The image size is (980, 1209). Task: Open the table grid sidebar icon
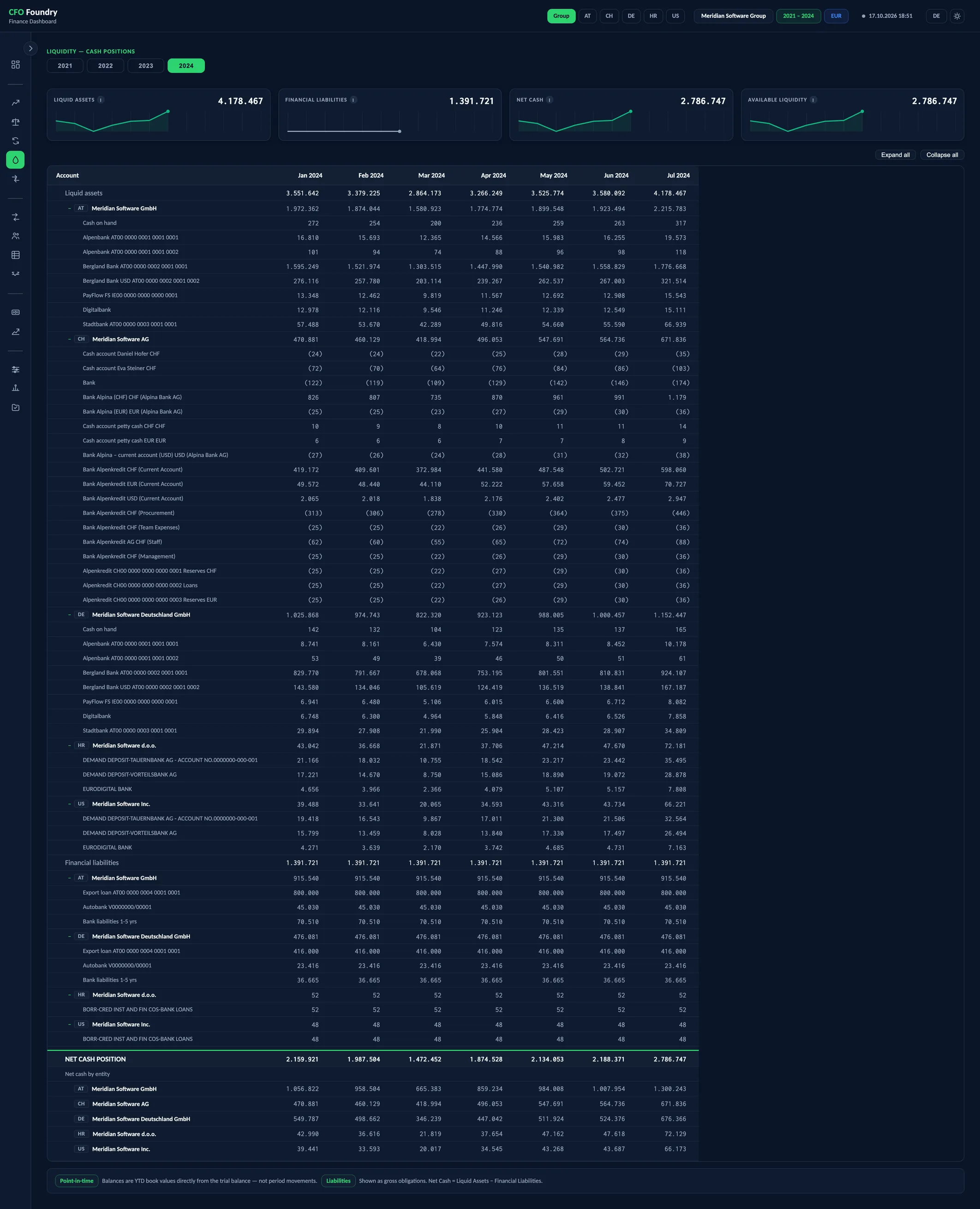pyautogui.click(x=15, y=255)
